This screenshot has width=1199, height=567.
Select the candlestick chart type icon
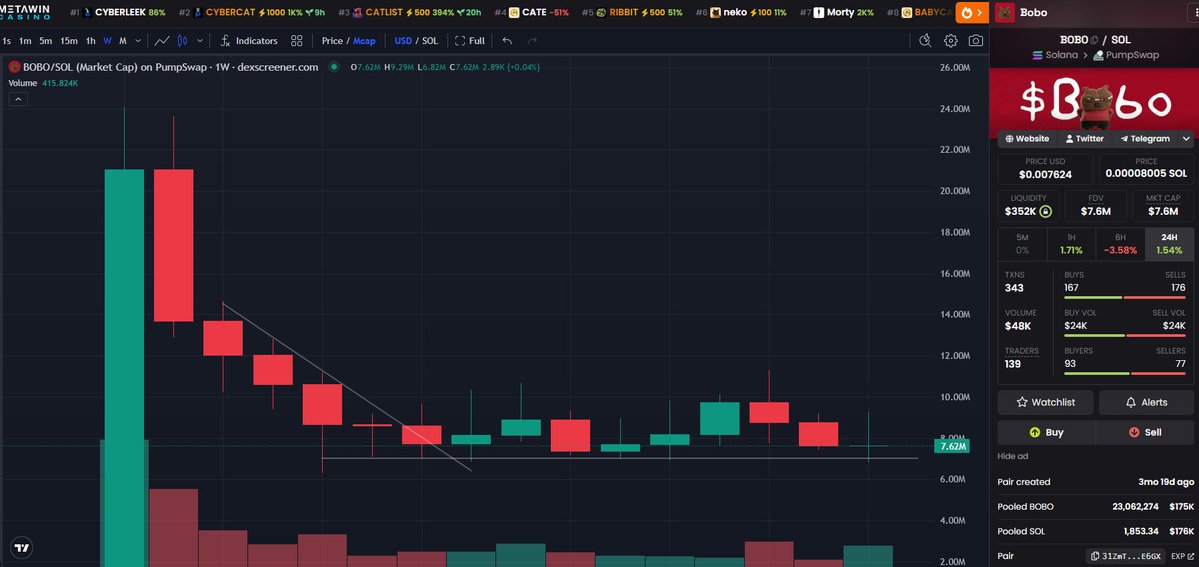[183, 41]
